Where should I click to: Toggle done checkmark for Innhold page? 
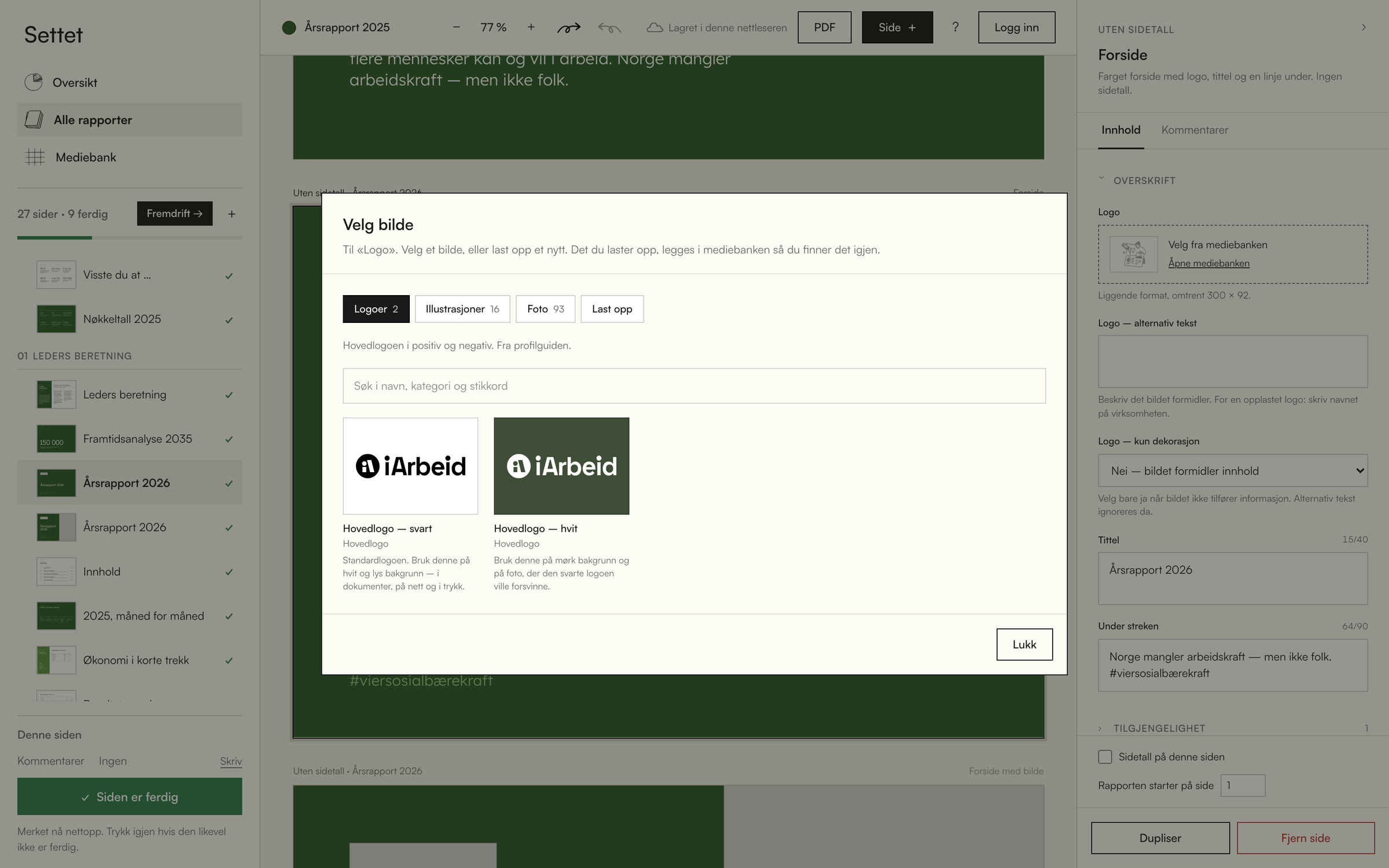(229, 572)
